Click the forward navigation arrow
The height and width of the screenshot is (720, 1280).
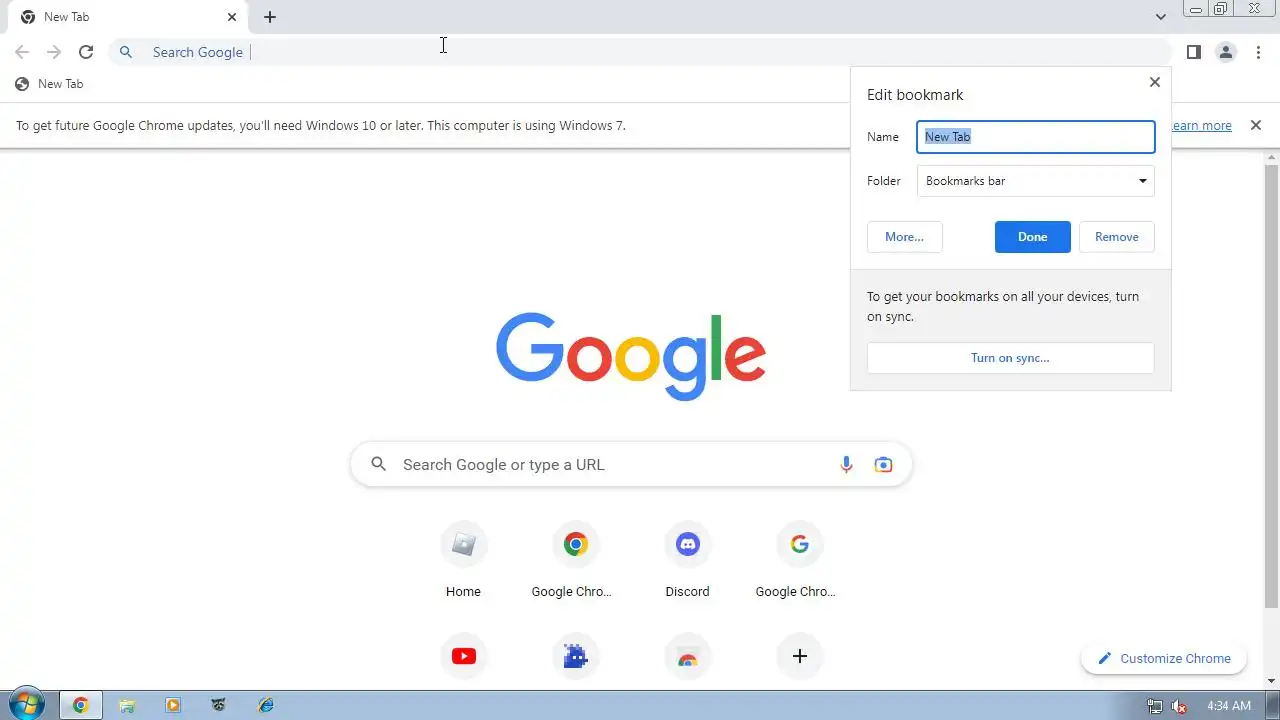pyautogui.click(x=54, y=52)
